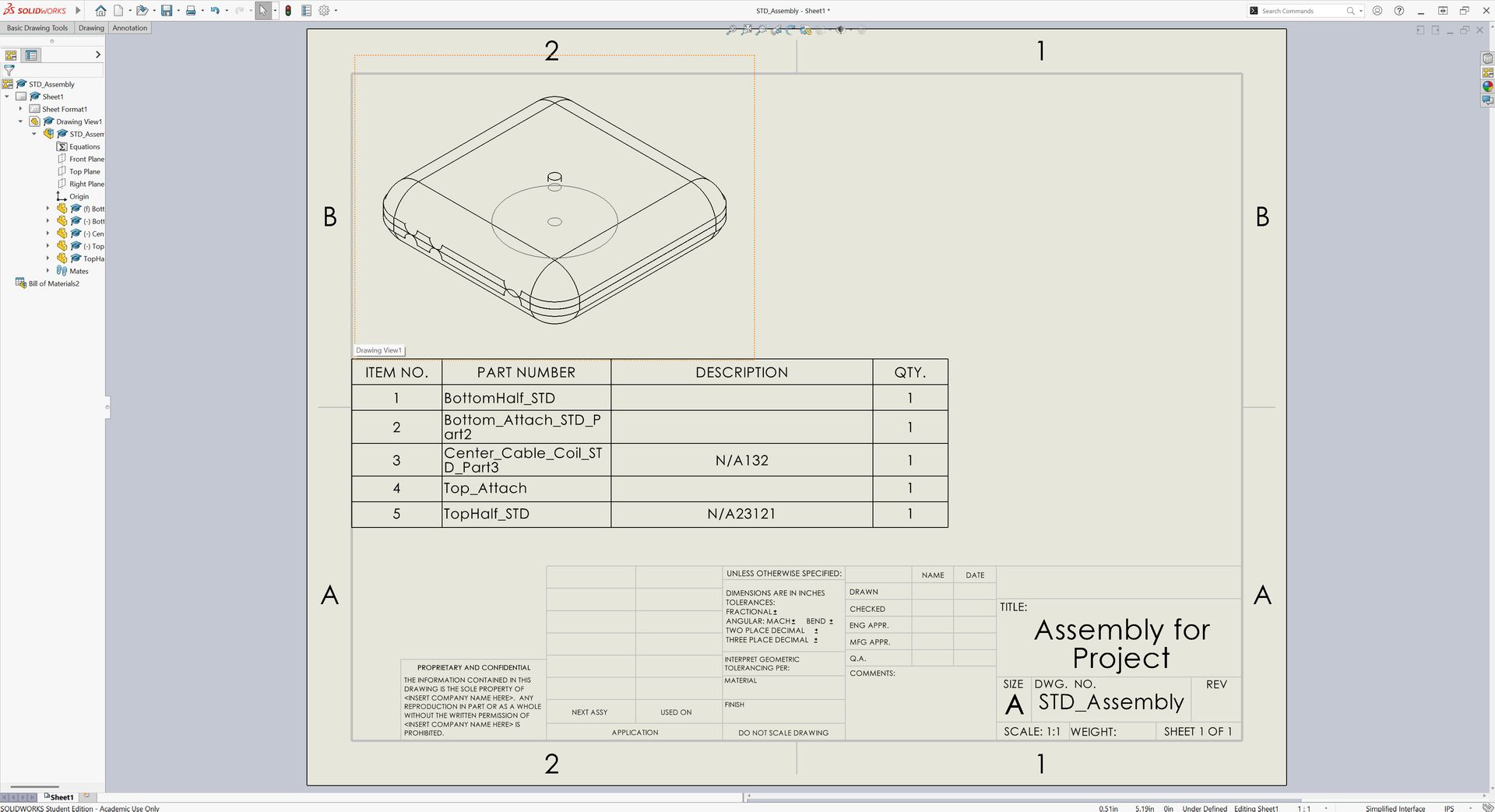Click the BOM description cell N/A132
Screen dimensions: 1495x812
pos(741,460)
